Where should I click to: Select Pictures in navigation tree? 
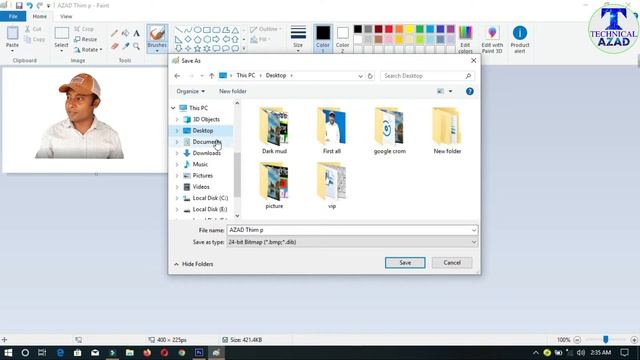tap(202, 176)
